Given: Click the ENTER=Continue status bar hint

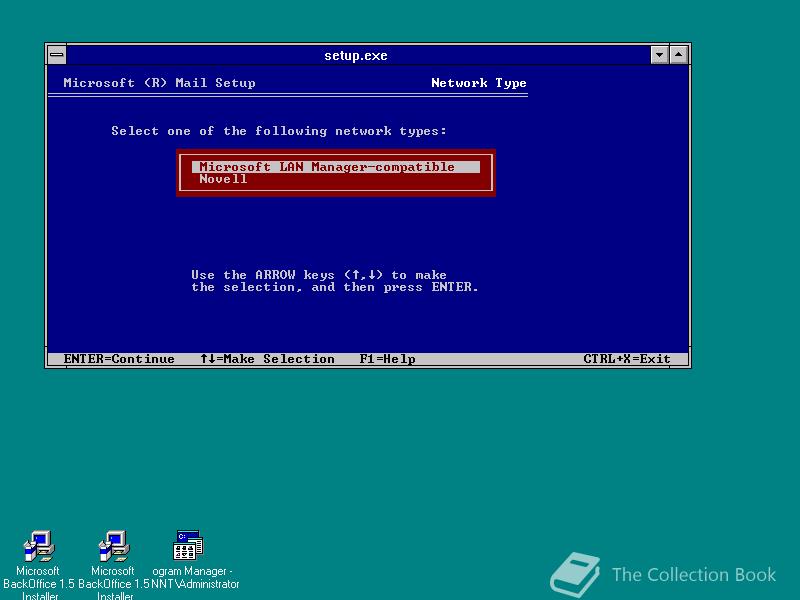Looking at the screenshot, I should coord(119,359).
